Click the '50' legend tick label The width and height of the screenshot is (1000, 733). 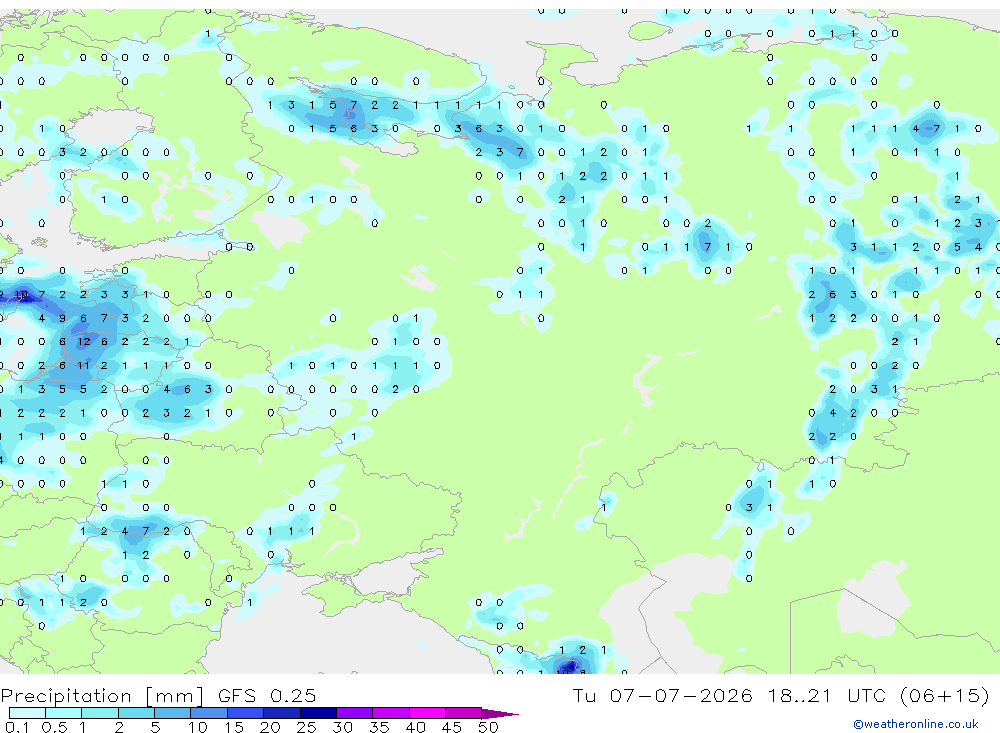click(x=488, y=727)
